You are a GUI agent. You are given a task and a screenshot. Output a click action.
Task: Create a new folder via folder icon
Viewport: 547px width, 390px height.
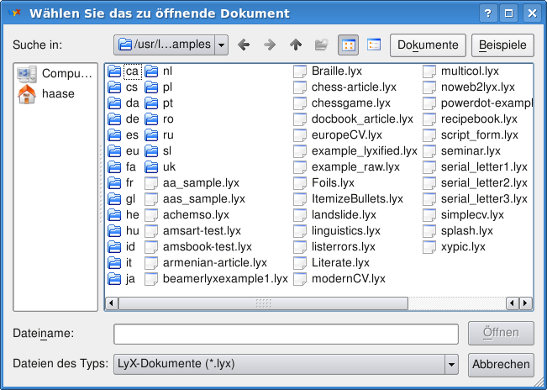tap(322, 45)
